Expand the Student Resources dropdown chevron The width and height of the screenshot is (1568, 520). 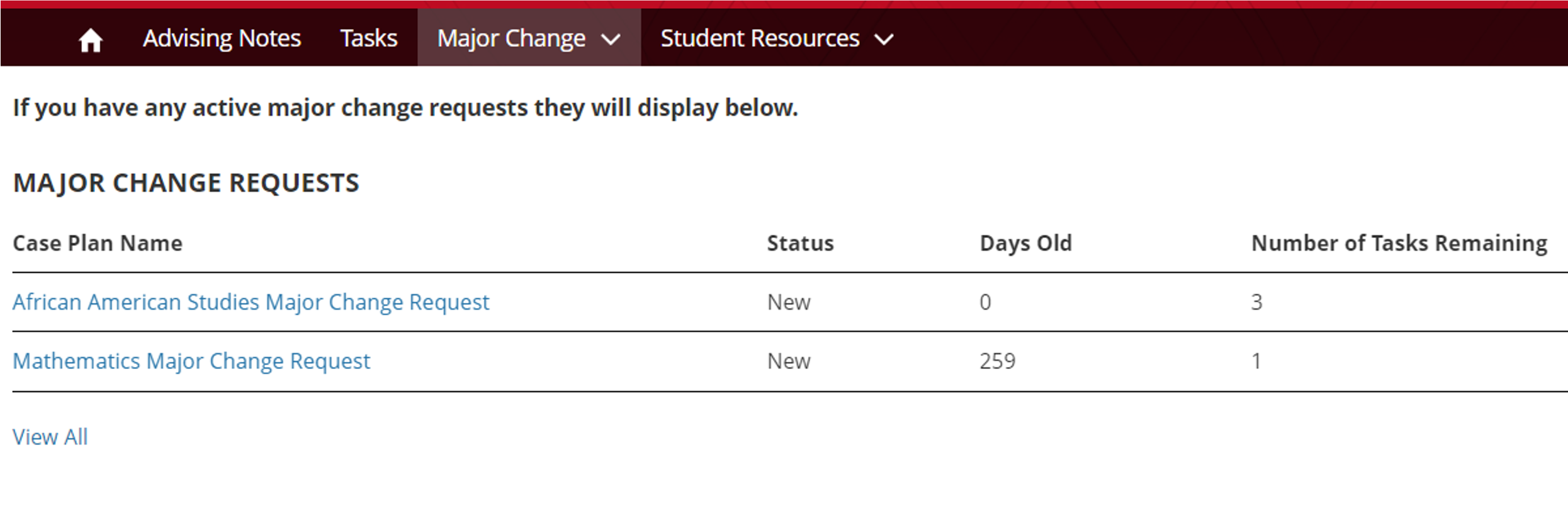click(884, 39)
